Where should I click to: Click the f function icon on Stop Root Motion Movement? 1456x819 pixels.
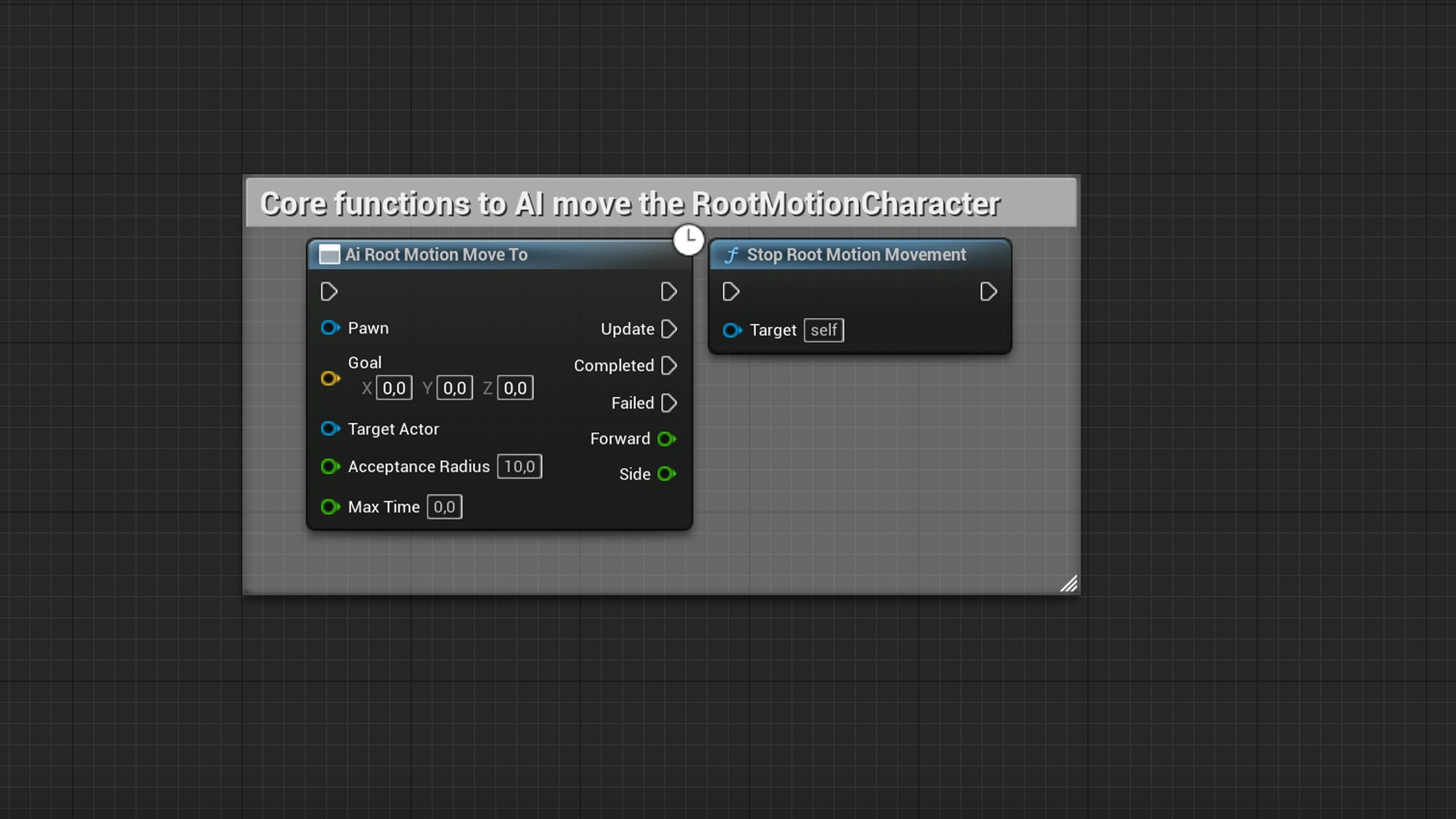[730, 256]
